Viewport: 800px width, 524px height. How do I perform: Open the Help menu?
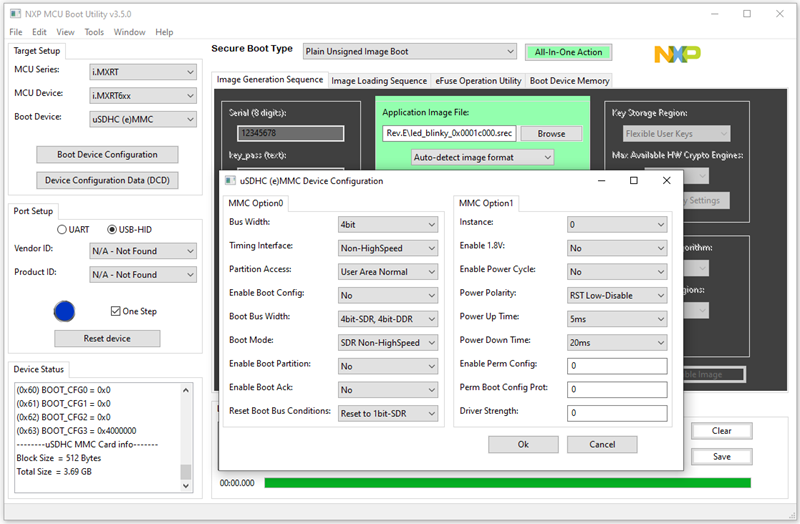point(164,32)
